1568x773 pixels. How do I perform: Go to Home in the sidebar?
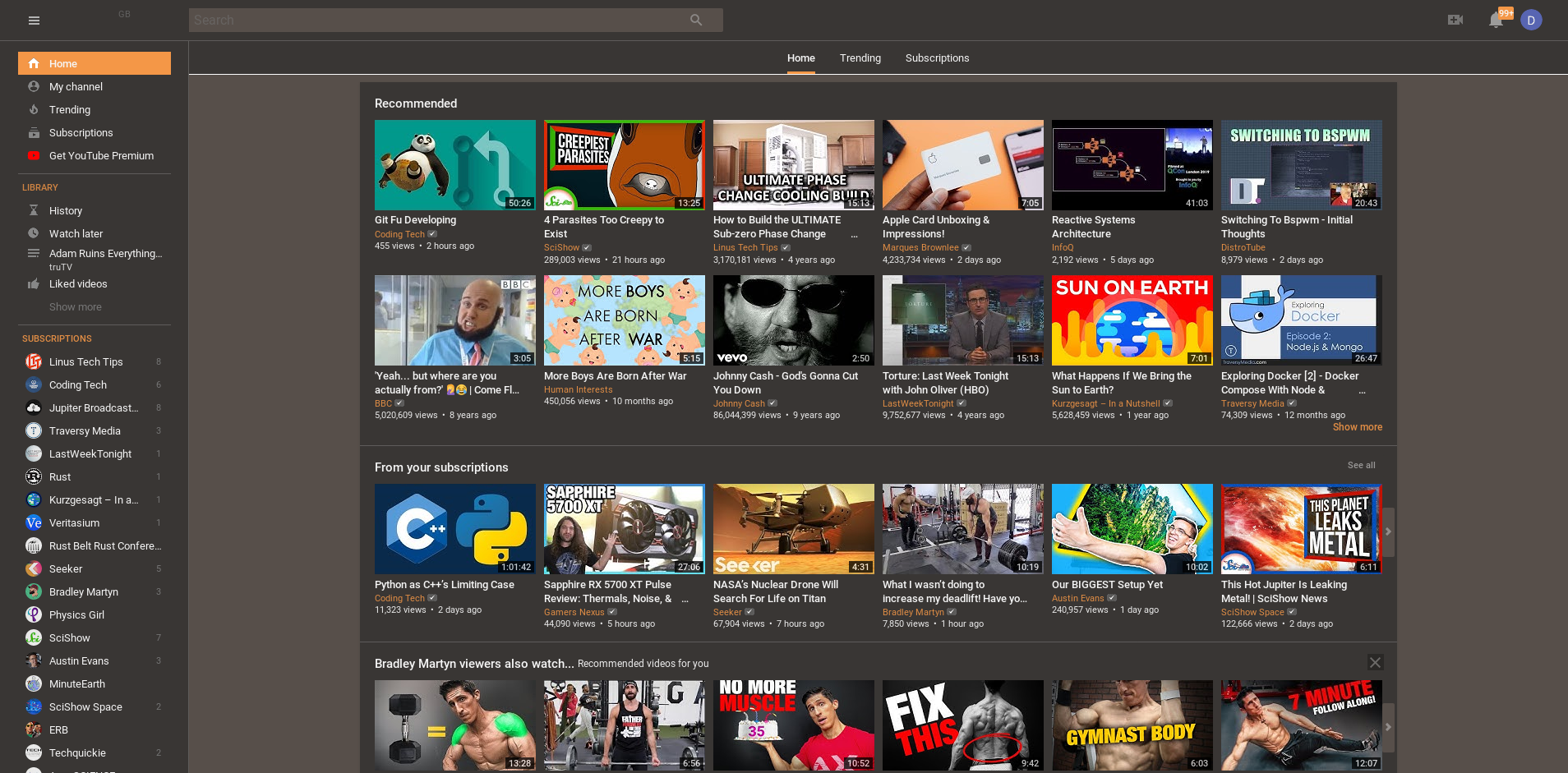pyautogui.click(x=95, y=63)
